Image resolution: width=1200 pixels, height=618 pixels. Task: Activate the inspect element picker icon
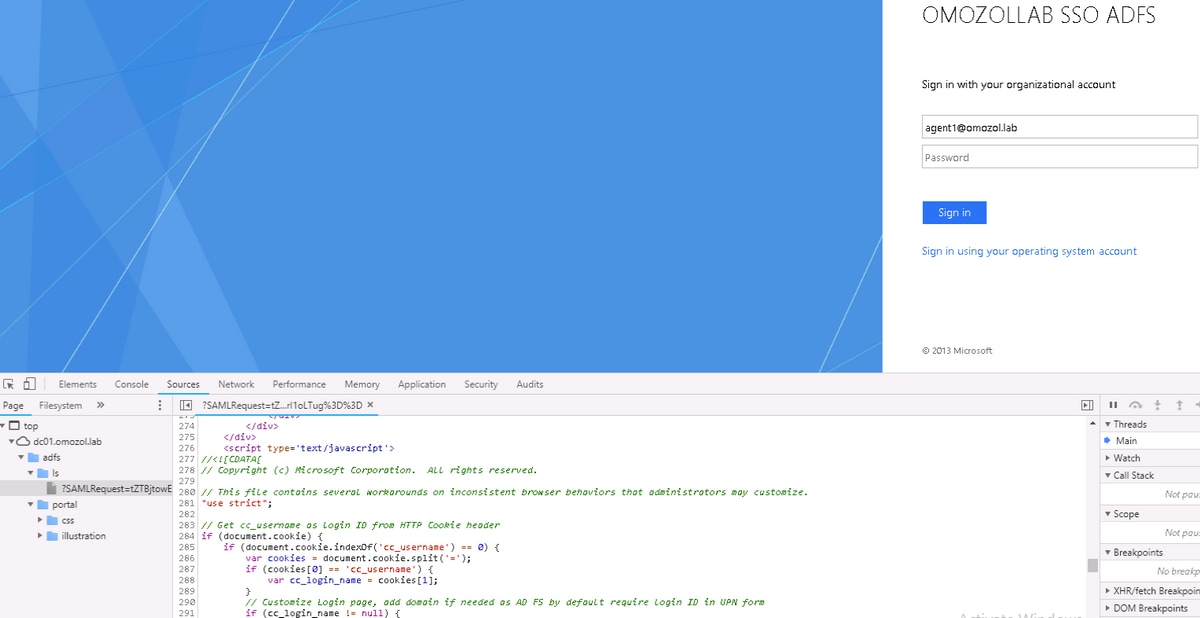(x=9, y=384)
